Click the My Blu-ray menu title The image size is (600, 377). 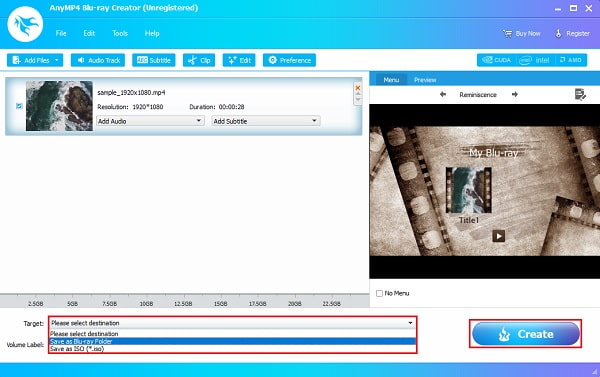pos(493,153)
